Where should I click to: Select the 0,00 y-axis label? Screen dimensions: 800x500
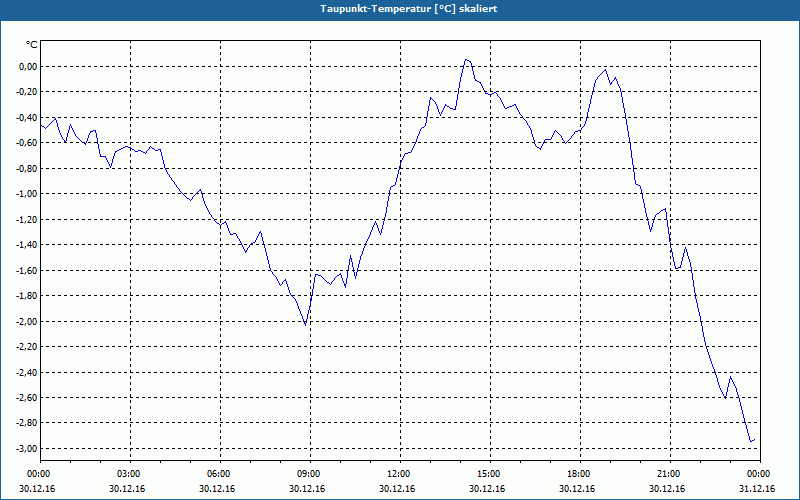[28, 66]
